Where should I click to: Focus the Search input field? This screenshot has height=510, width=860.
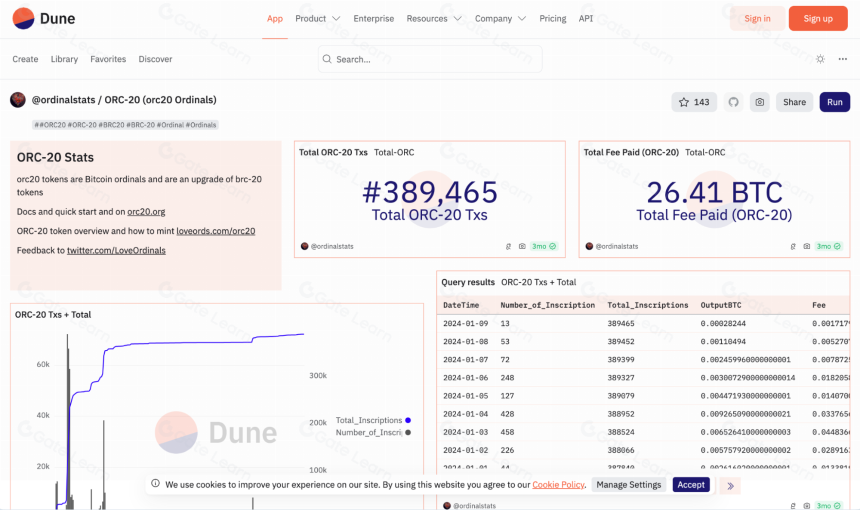430,59
